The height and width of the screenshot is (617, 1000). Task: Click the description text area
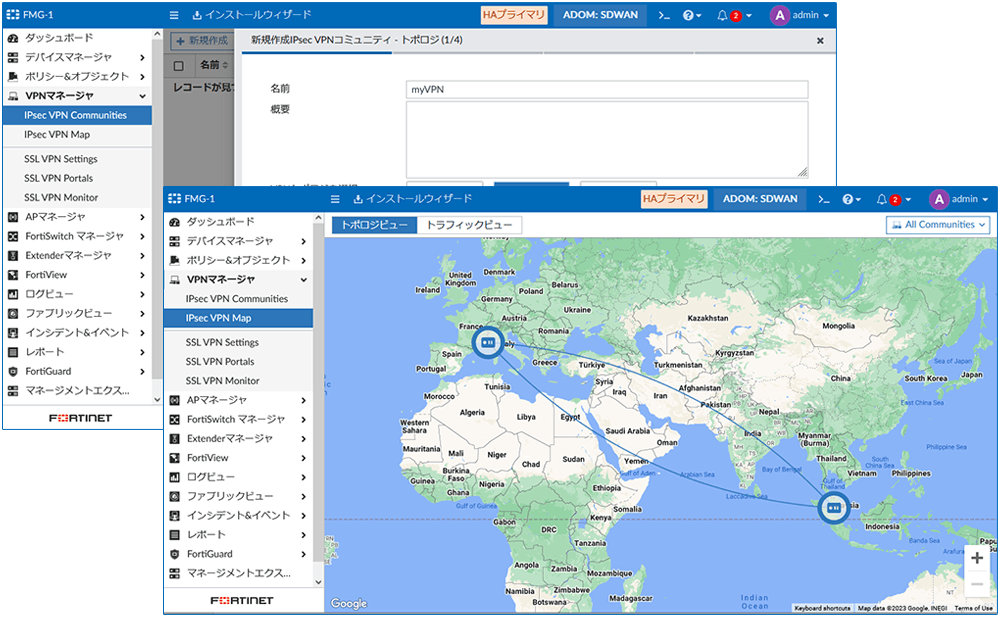coord(607,140)
